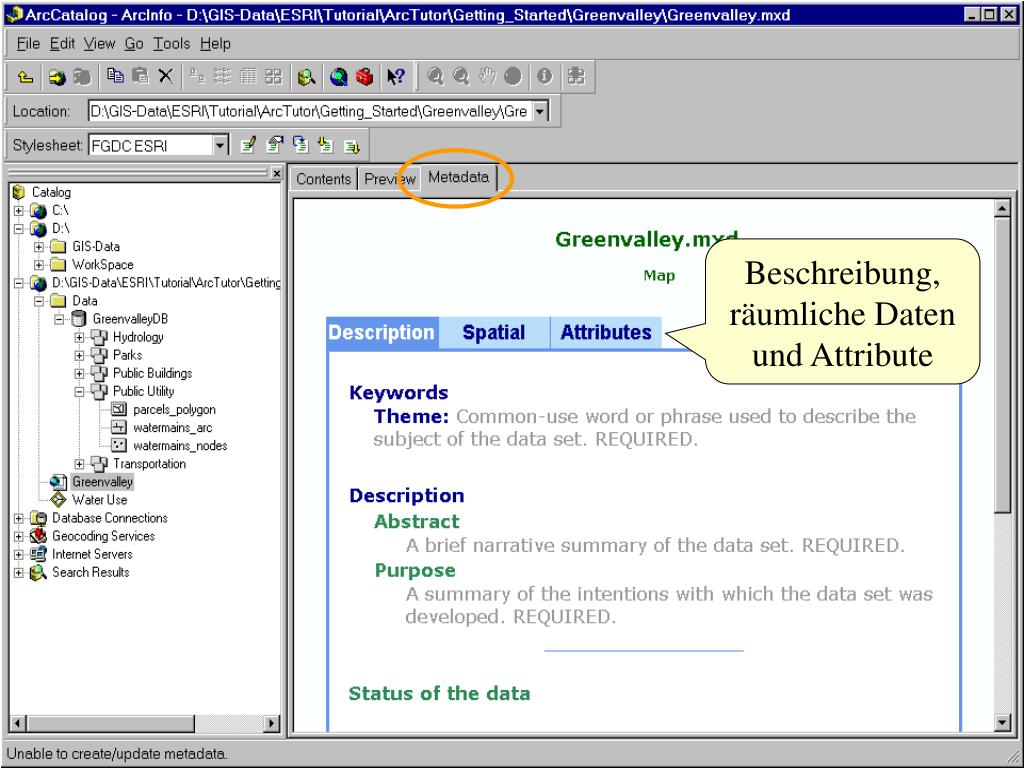
Task: Click the Location path input field
Action: click(x=310, y=111)
